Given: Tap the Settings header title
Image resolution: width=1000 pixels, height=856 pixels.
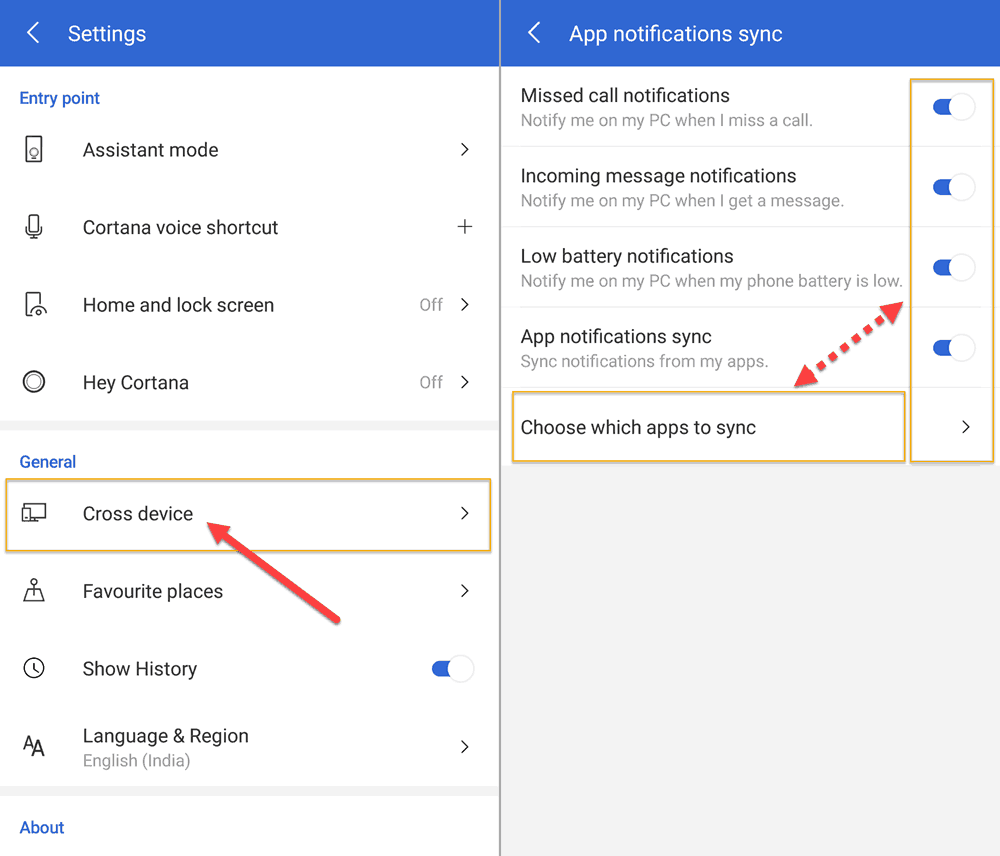Looking at the screenshot, I should 107,33.
